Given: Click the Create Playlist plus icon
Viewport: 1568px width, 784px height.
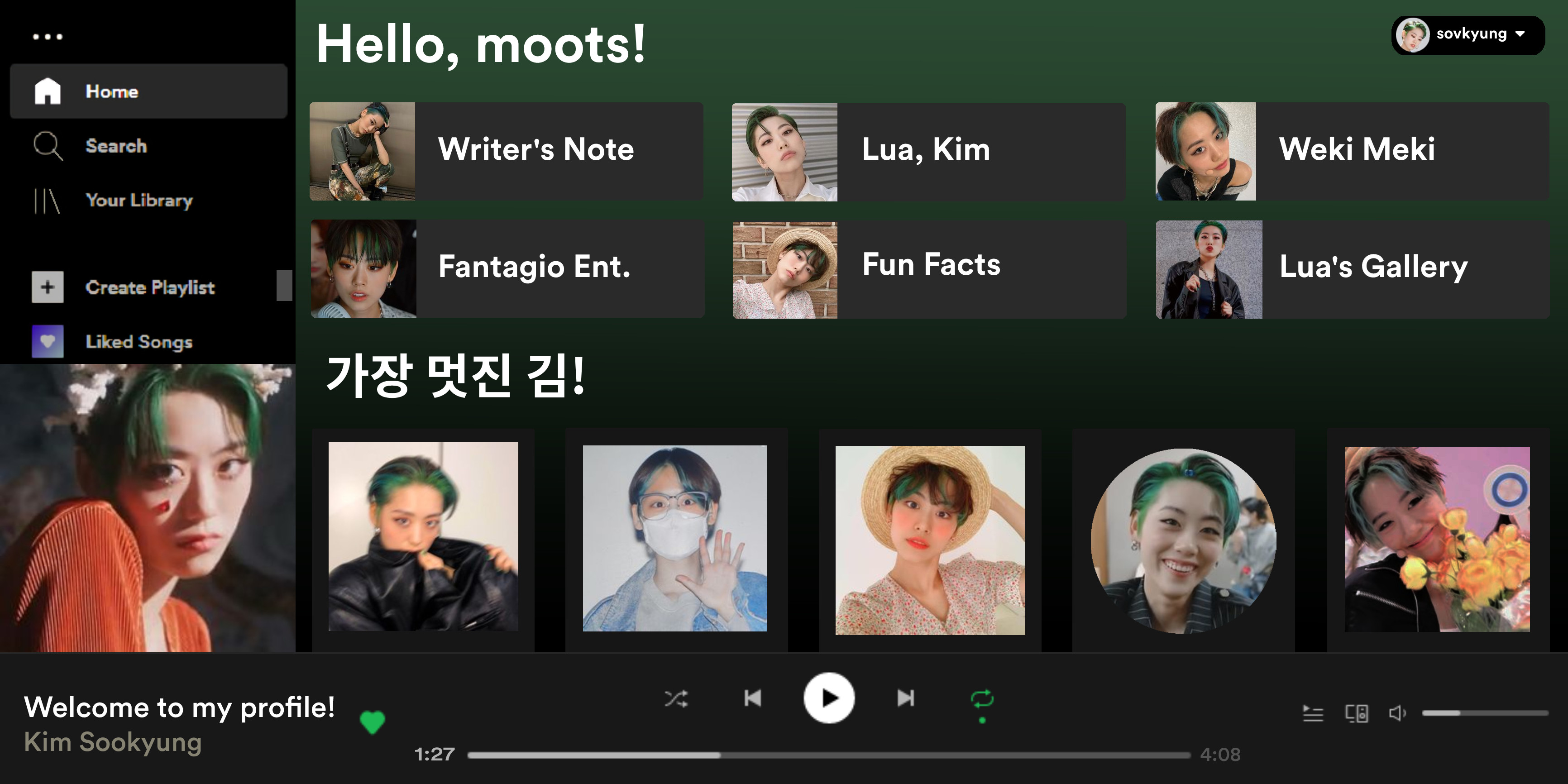Looking at the screenshot, I should (48, 287).
